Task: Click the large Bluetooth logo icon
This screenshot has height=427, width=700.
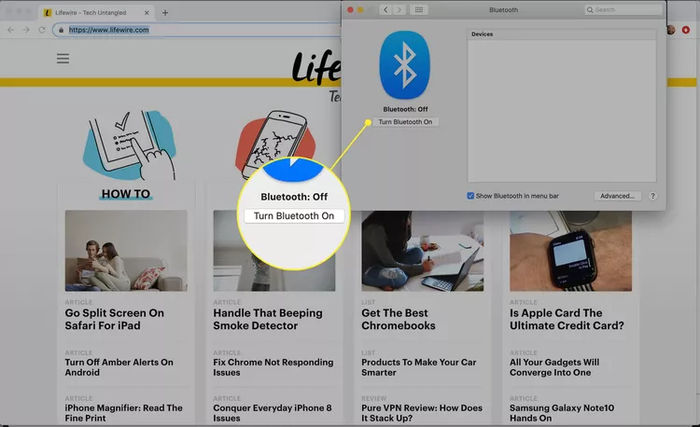Action: [404, 65]
